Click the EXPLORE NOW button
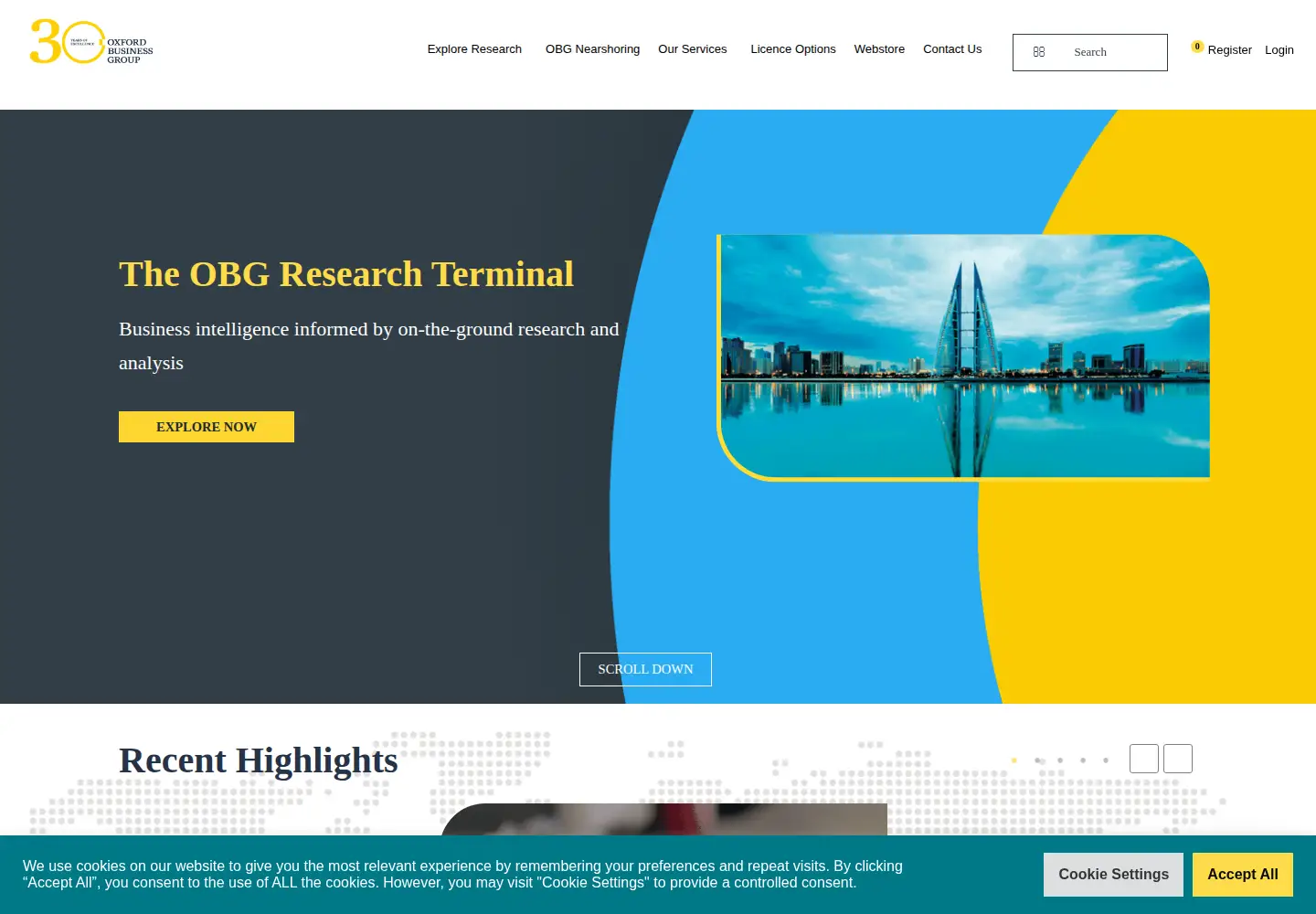This screenshot has height=914, width=1316. 207,427
